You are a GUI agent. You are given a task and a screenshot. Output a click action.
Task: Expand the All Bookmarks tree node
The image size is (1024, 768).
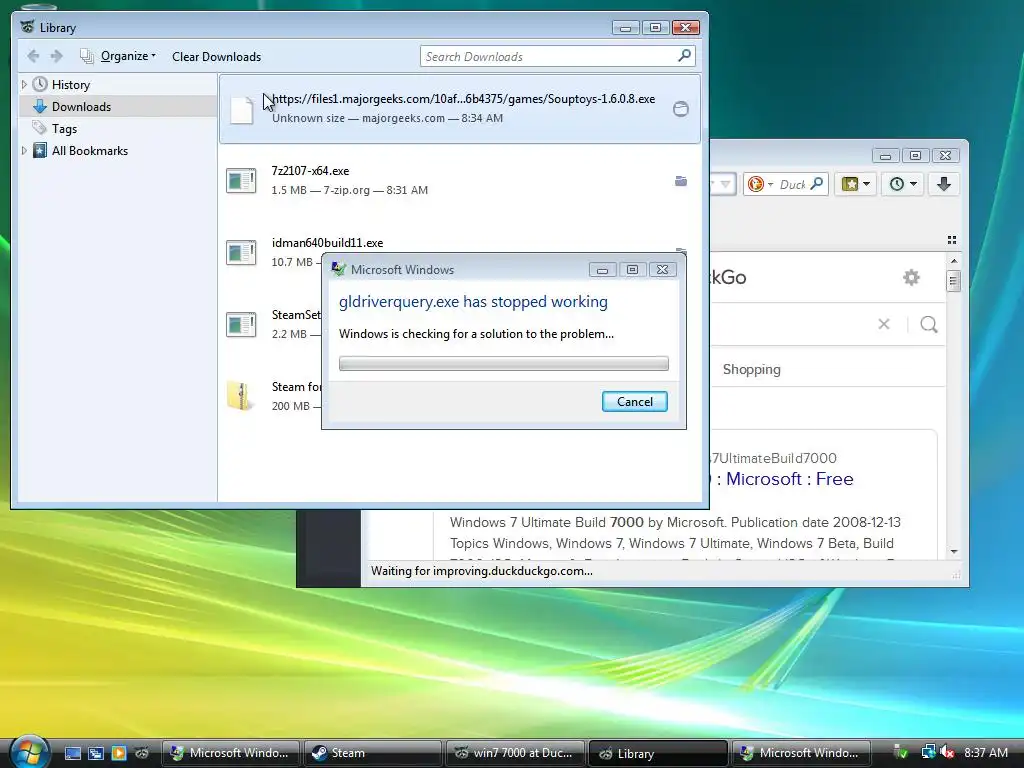tap(24, 150)
